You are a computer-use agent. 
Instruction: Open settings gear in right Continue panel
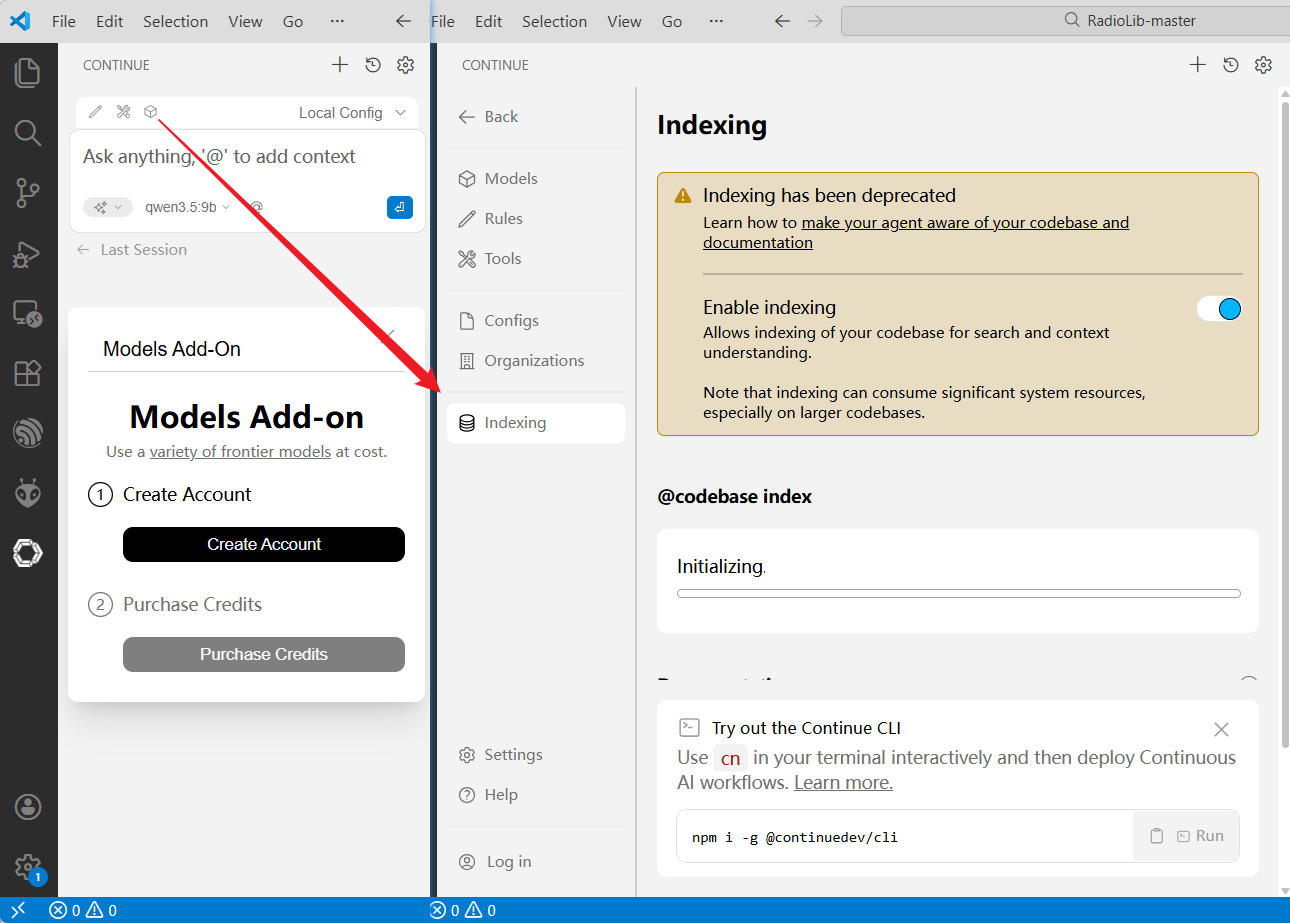(x=1264, y=65)
